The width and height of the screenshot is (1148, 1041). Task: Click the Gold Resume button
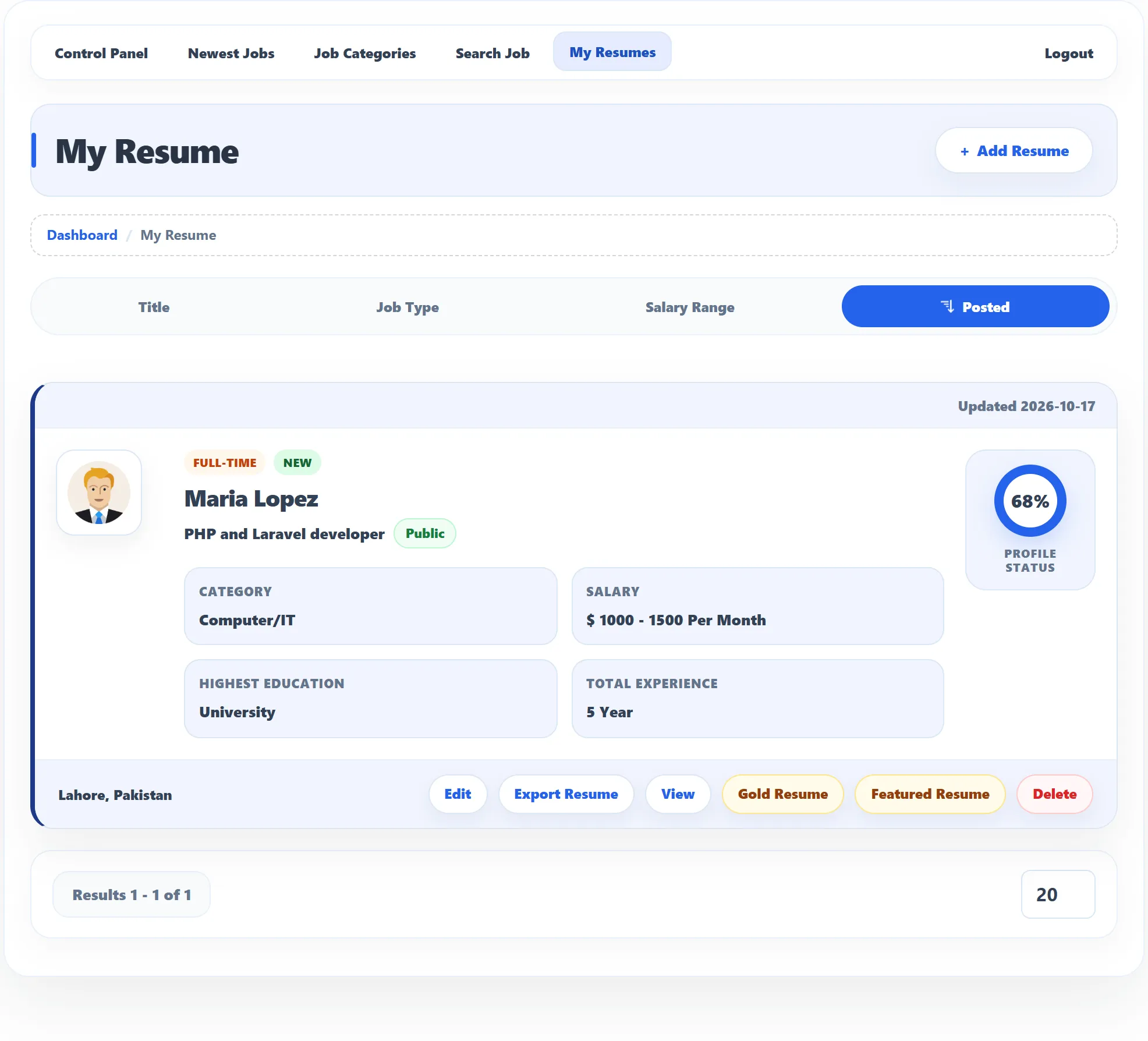coord(782,794)
